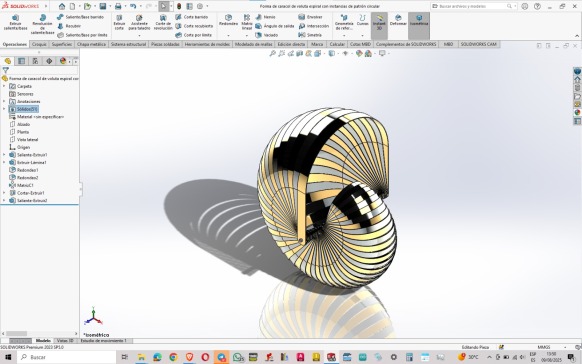
Task: Select the Envolver tool
Action: tap(310, 17)
